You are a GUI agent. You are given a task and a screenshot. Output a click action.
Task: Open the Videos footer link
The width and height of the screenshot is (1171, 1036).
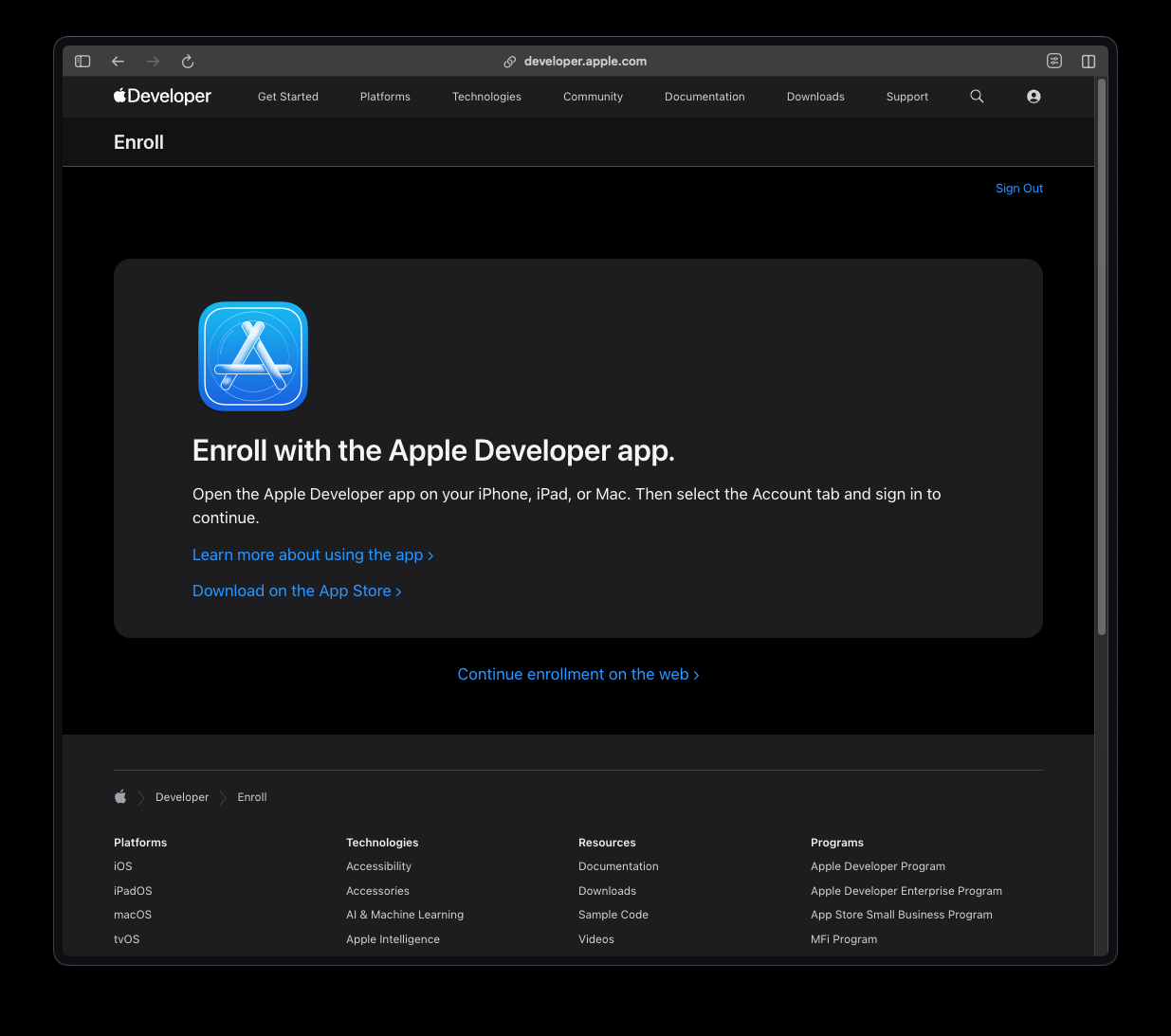[x=596, y=939]
